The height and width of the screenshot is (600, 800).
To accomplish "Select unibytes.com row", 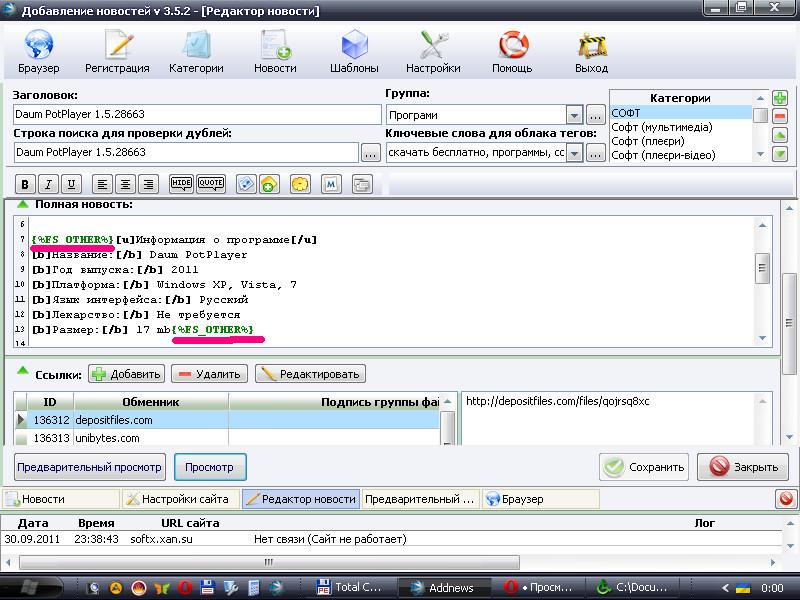I will pos(227,438).
